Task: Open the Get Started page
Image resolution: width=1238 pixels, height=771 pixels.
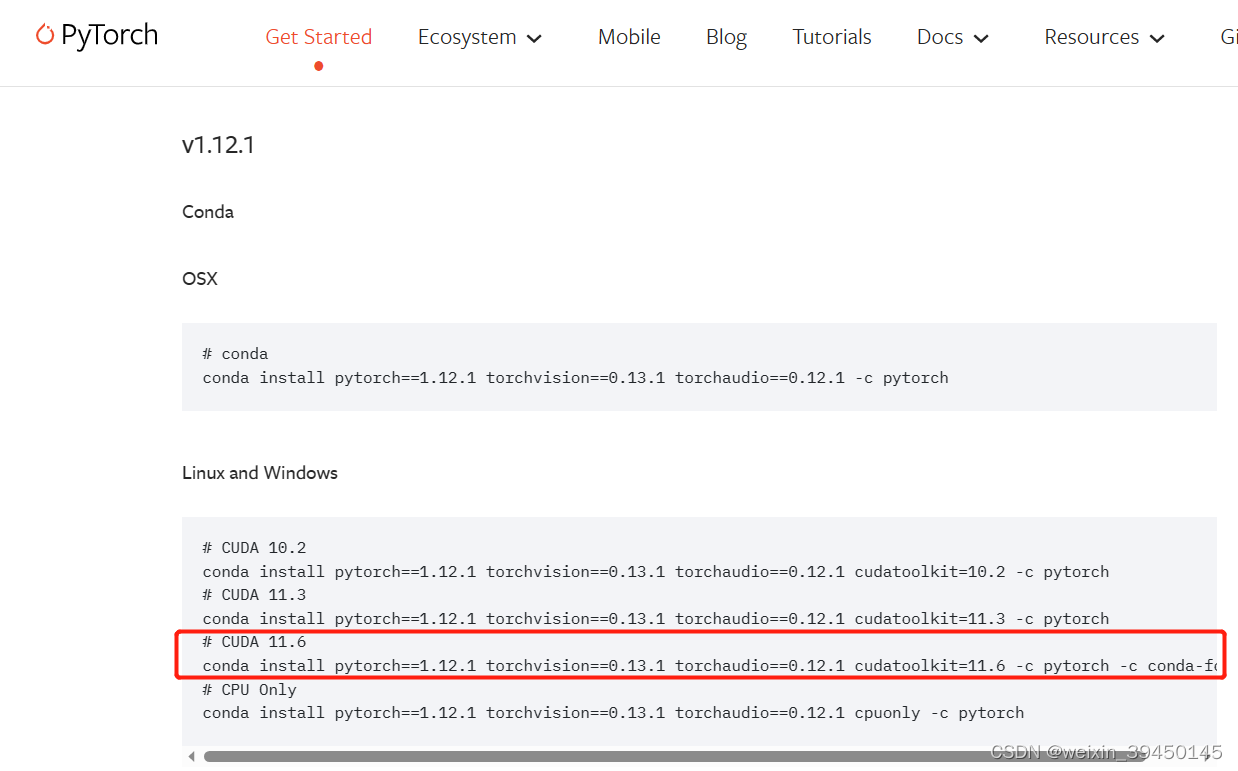Action: click(x=318, y=37)
